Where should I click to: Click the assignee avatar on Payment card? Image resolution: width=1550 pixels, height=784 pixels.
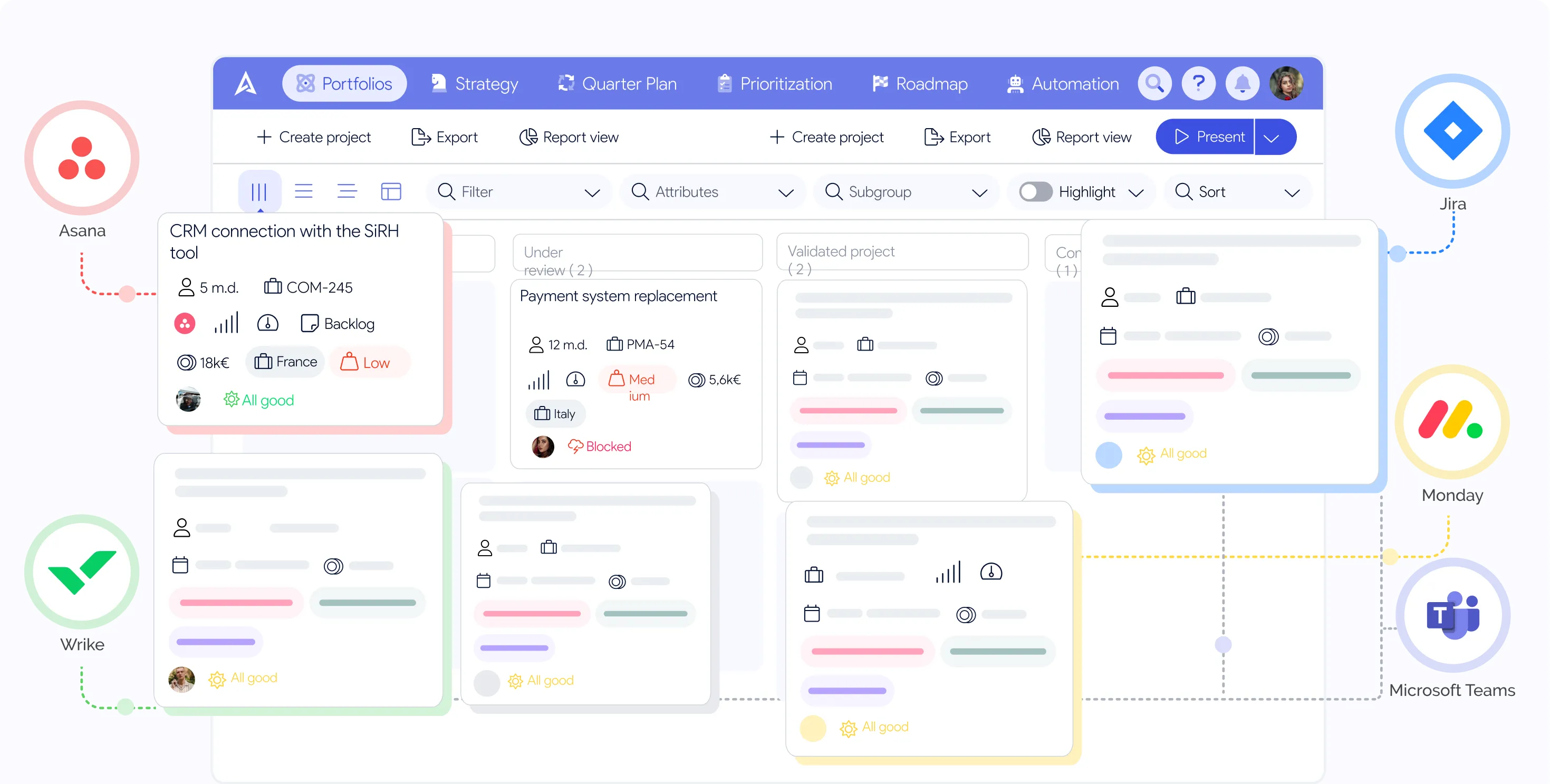tap(543, 447)
